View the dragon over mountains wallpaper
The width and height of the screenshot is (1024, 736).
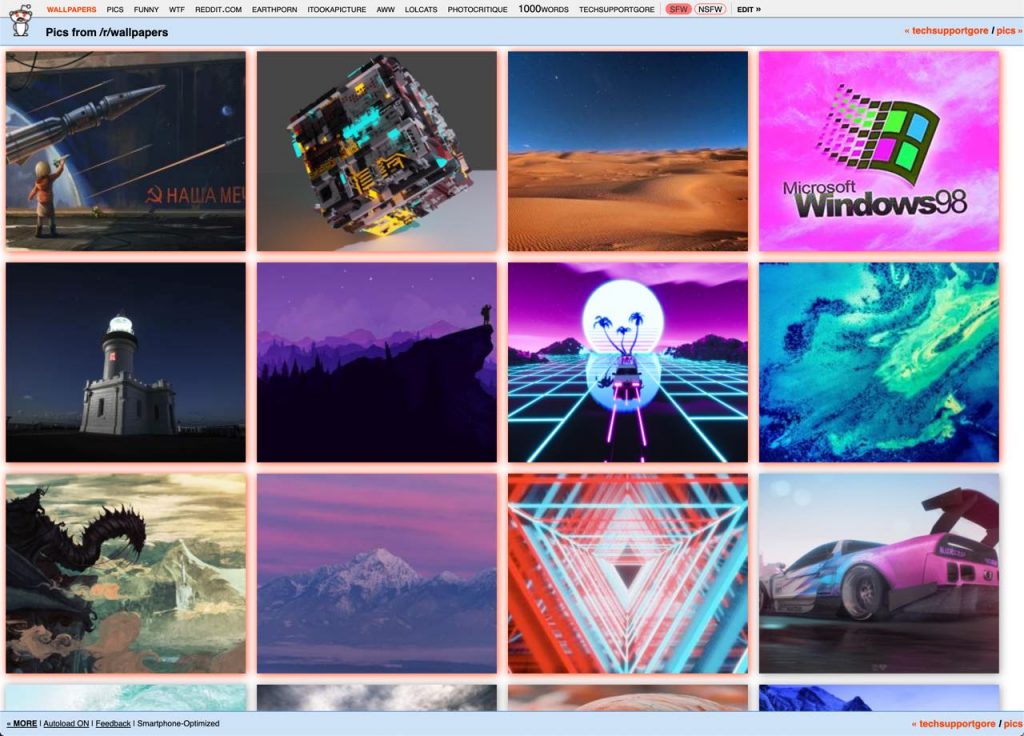click(126, 573)
